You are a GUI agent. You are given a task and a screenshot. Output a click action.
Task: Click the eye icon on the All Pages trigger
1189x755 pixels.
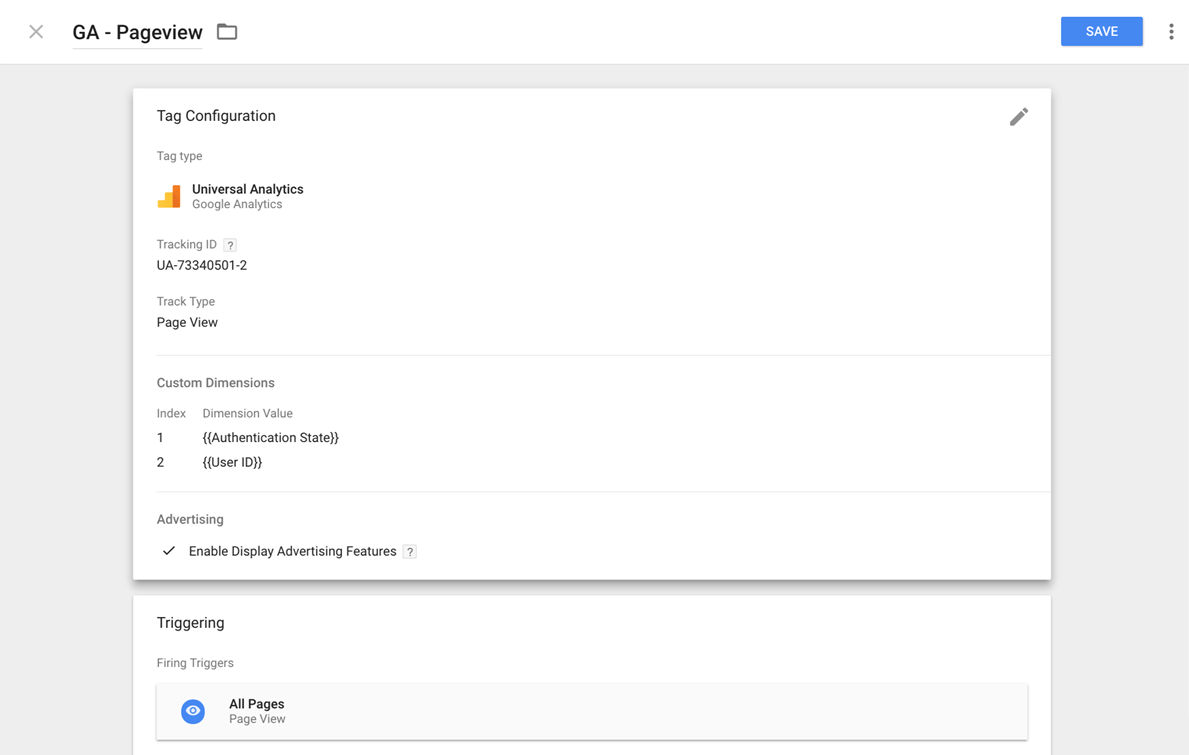click(x=192, y=711)
